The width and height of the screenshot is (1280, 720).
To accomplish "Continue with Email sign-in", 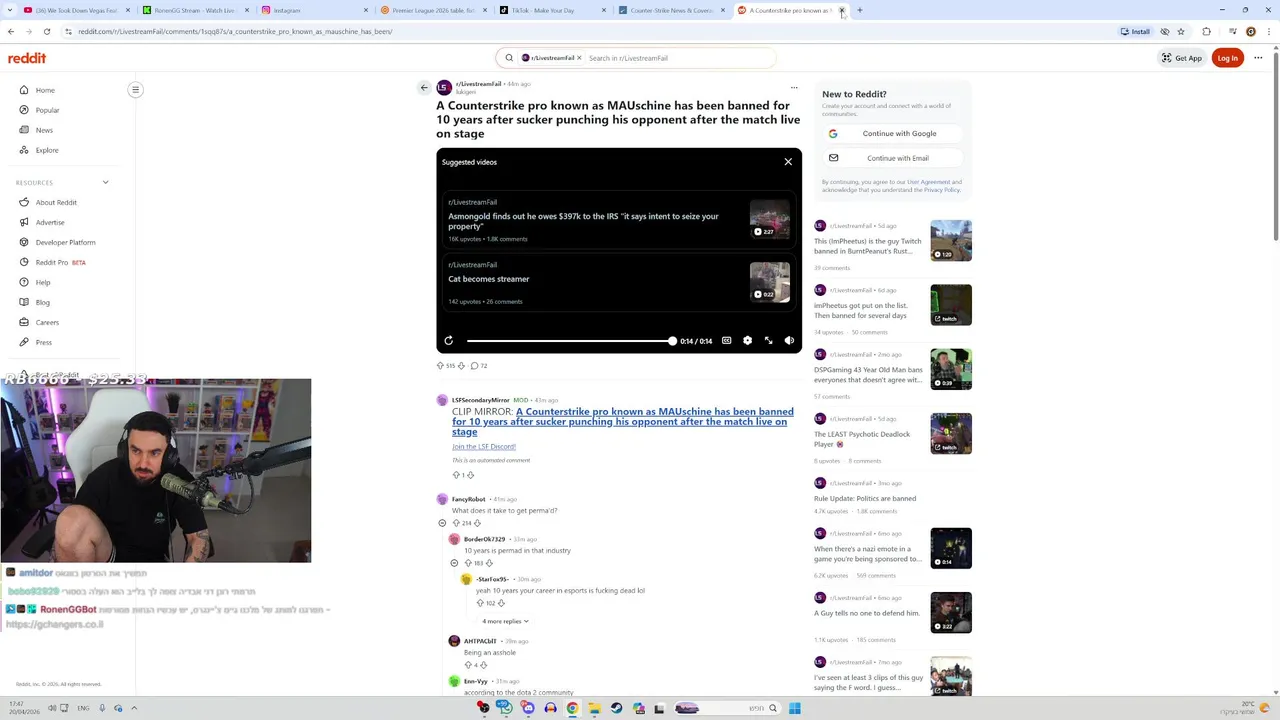I will [893, 158].
